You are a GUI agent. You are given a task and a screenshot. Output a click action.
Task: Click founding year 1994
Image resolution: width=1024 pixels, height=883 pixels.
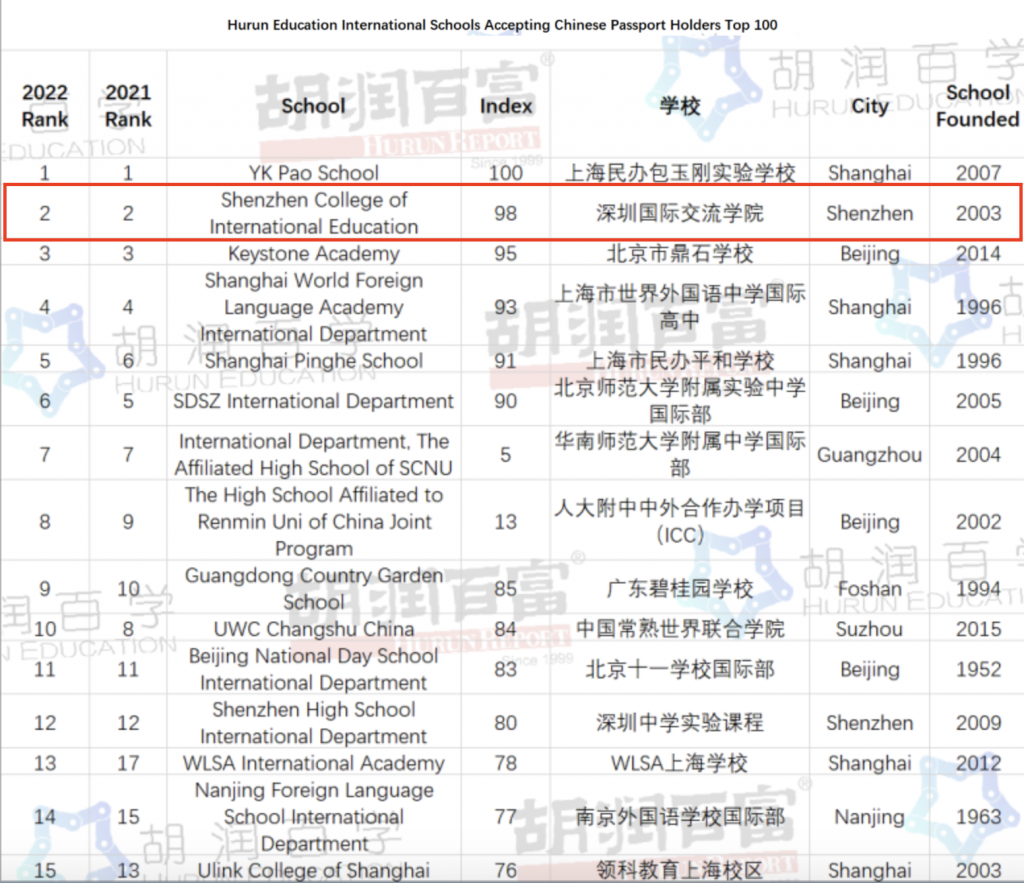(x=978, y=588)
